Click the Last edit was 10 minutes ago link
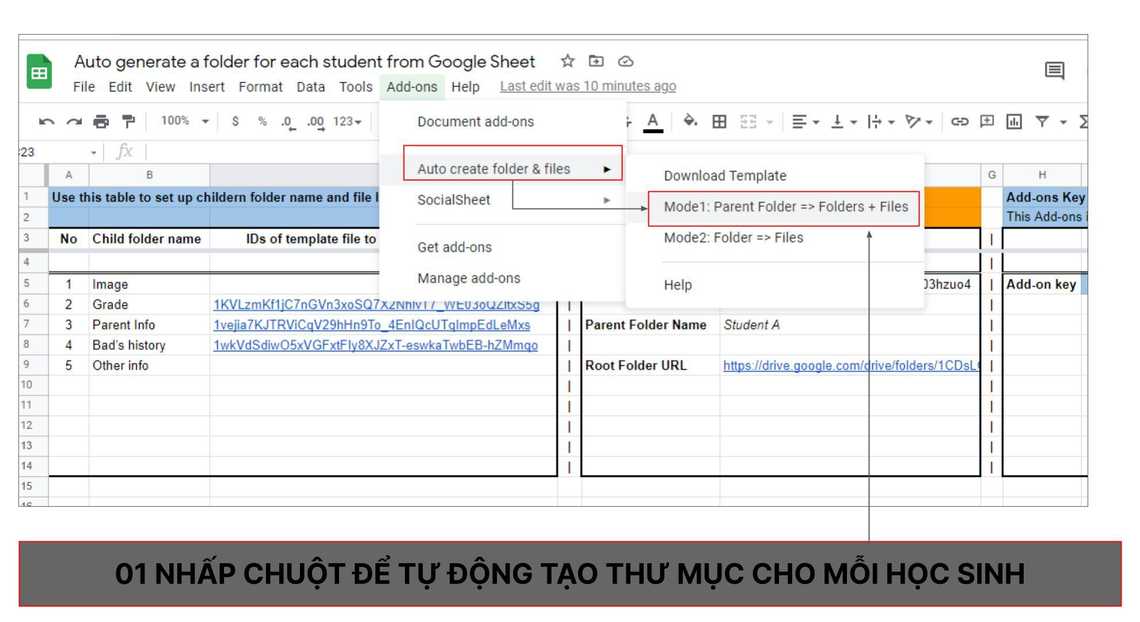 (x=588, y=87)
